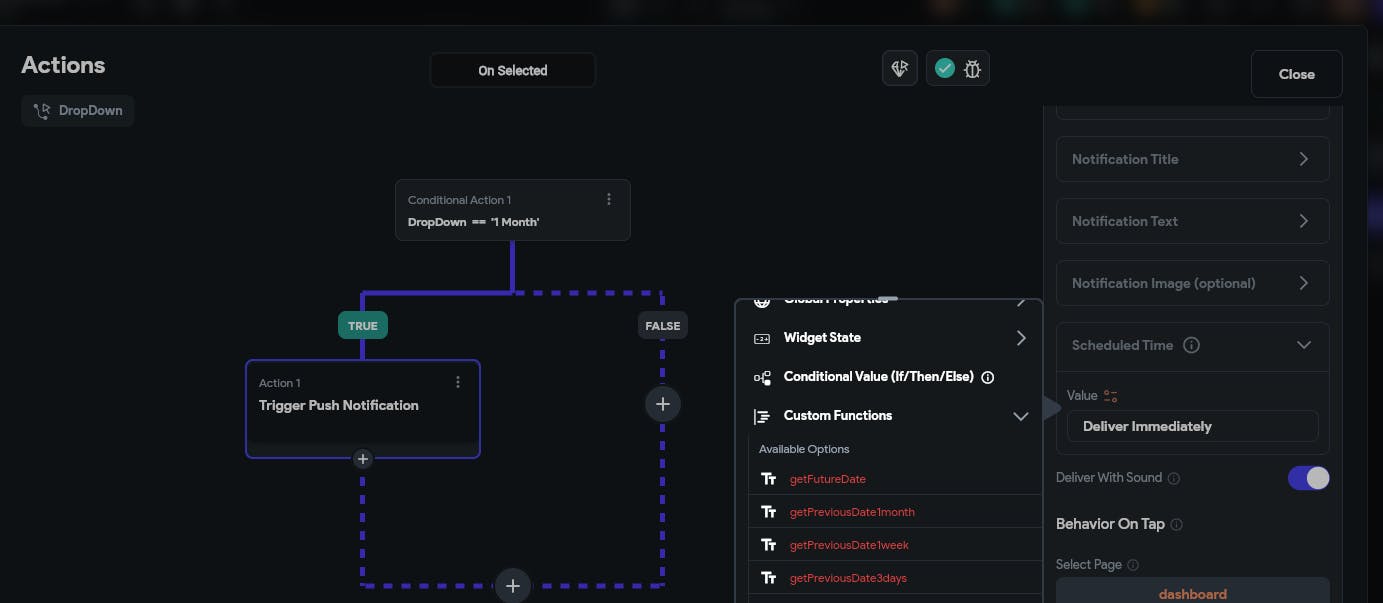Choose getPreviousDate1month from available options

pos(851,512)
